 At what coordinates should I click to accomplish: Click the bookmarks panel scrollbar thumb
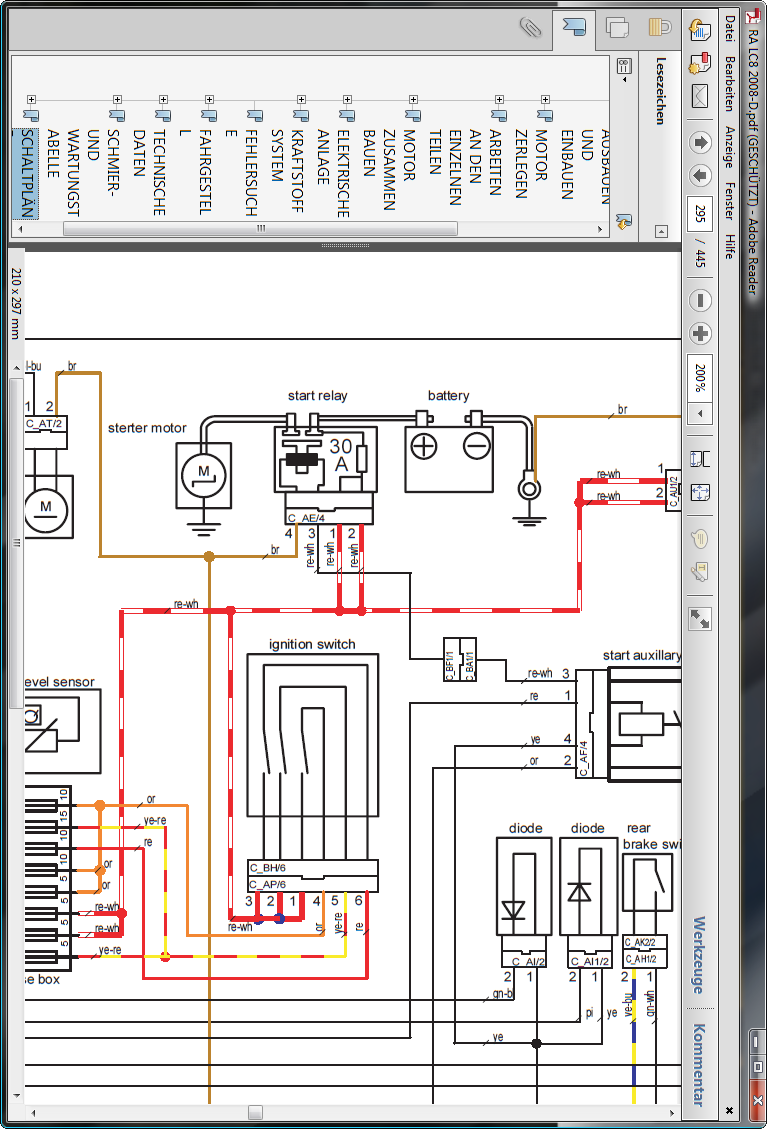(260, 229)
